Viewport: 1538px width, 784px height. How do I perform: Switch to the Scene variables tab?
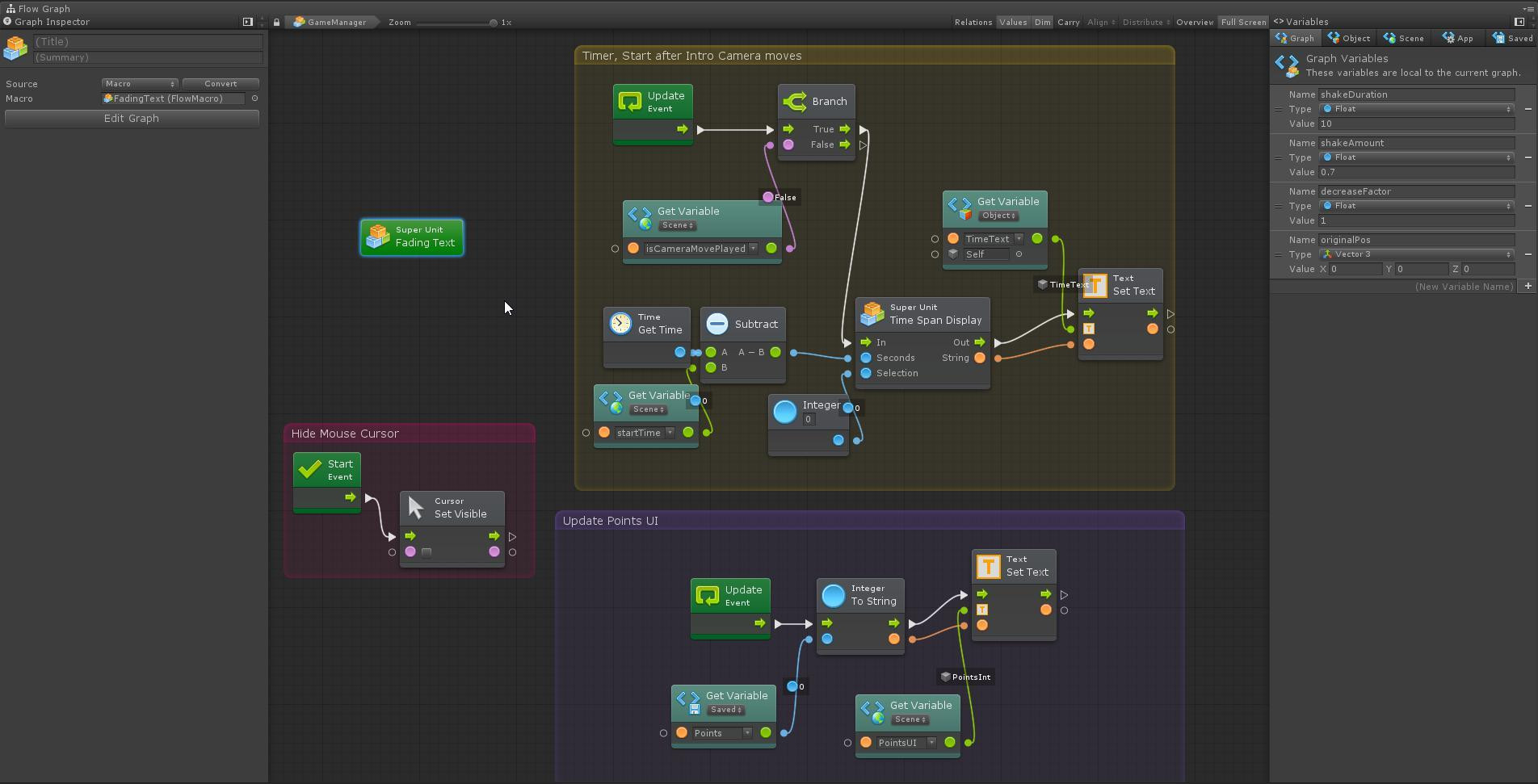1404,38
